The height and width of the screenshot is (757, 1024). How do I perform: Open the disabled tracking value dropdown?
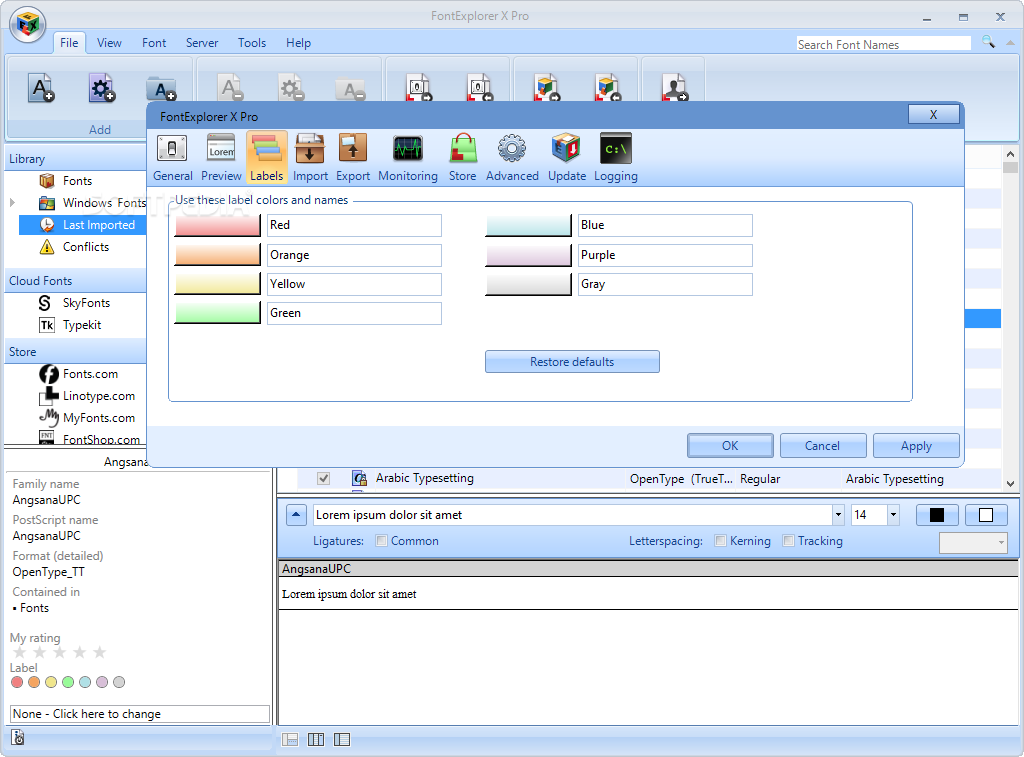click(973, 542)
